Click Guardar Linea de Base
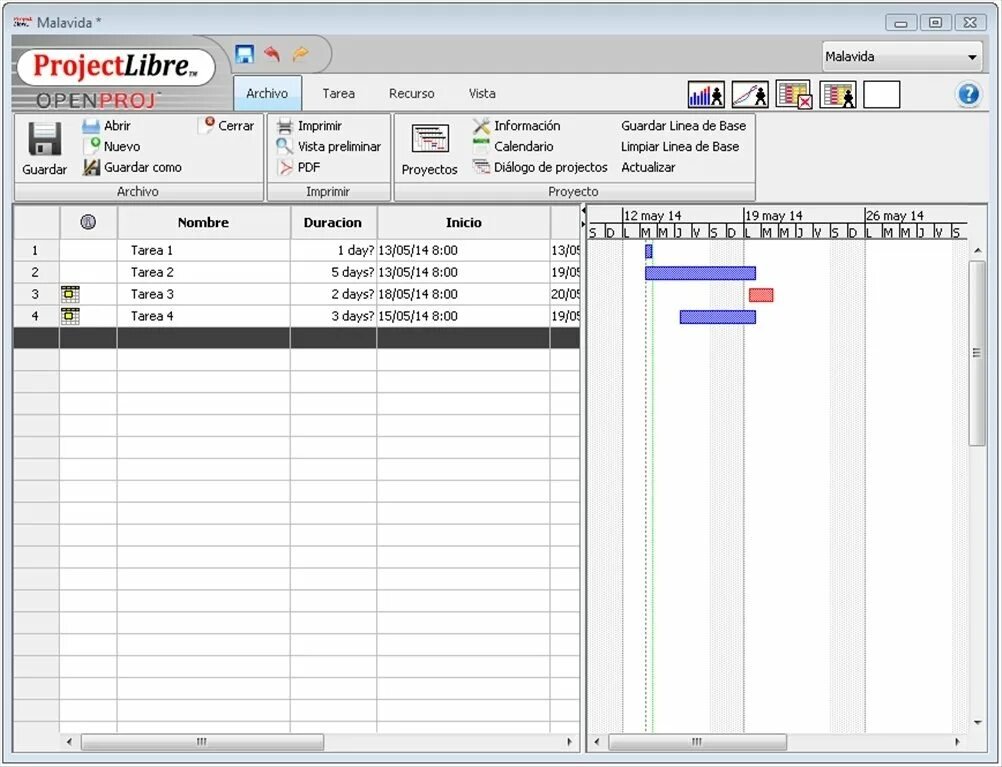Image resolution: width=1002 pixels, height=767 pixels. (x=684, y=126)
